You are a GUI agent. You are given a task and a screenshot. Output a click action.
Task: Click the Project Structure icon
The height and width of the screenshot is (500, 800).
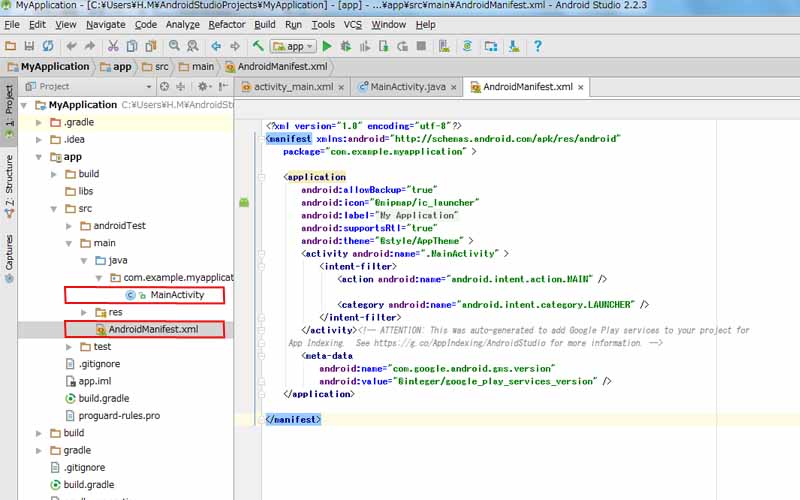coord(491,46)
